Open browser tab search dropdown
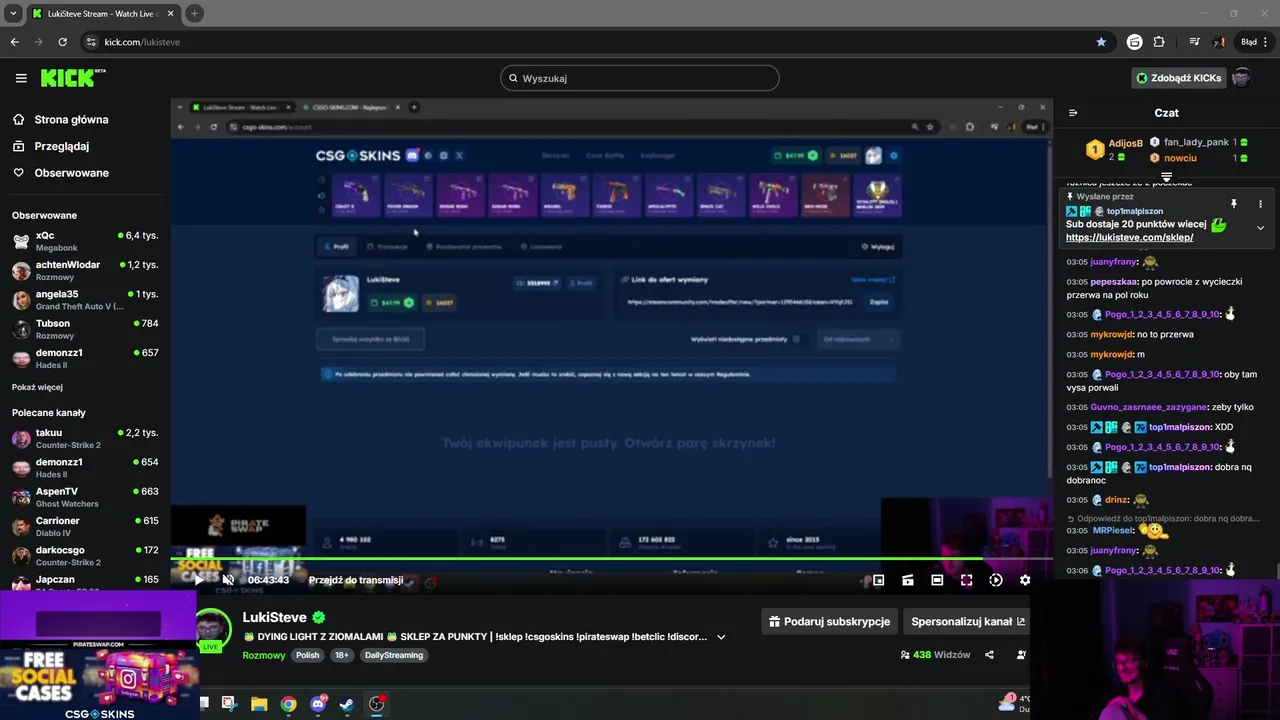Screen dimensions: 1280x720 [13, 13]
